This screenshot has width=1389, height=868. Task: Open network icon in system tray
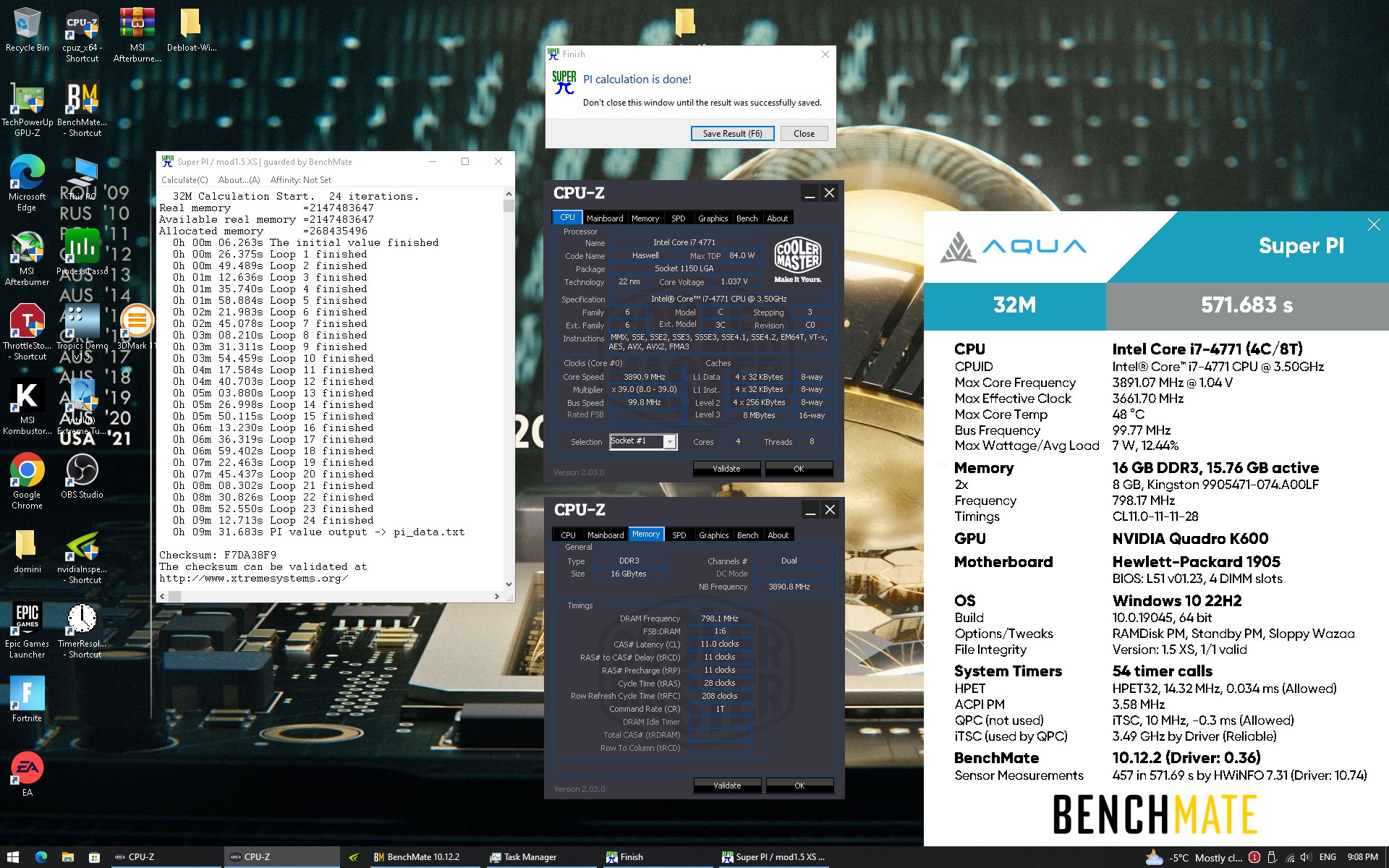[1290, 857]
